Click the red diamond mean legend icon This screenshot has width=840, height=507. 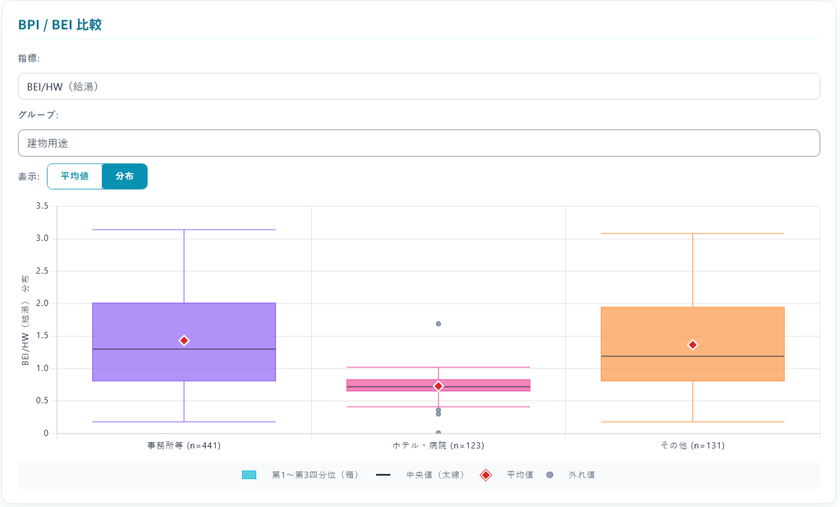486,475
